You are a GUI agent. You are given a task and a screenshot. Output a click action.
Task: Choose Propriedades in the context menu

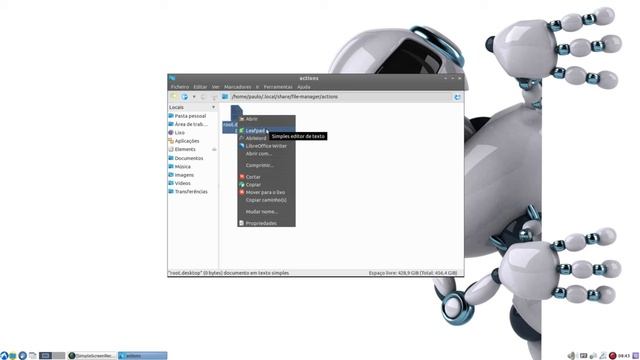[x=266, y=223]
